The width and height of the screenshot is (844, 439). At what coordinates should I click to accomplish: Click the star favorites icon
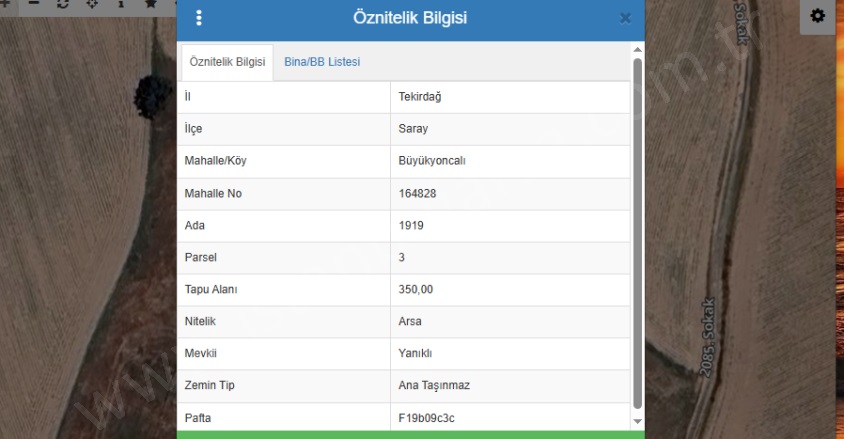tap(150, 5)
